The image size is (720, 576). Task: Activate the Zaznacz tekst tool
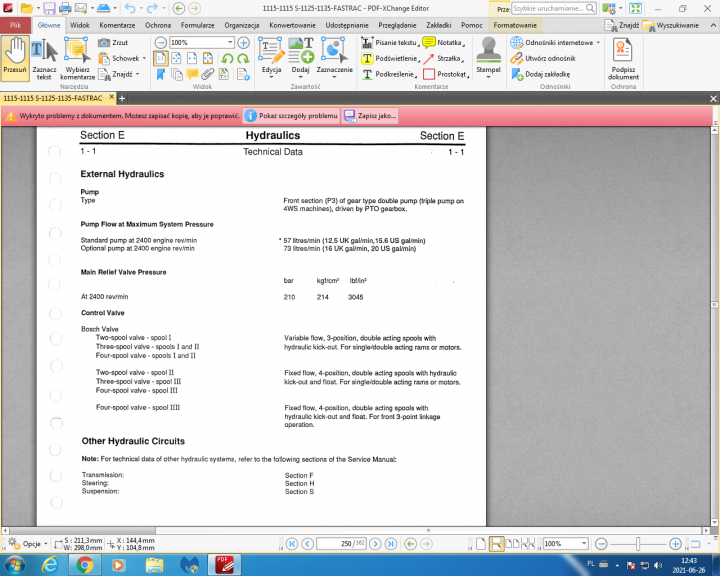point(44,58)
